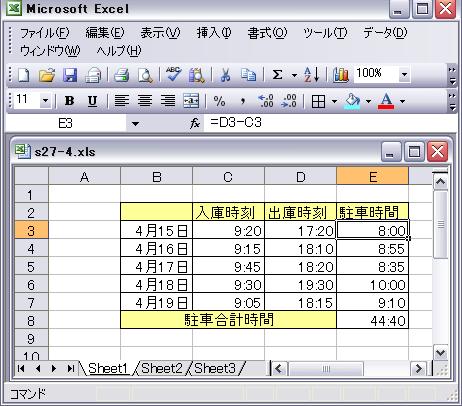Switch to the Sheet2 tab
This screenshot has width=462, height=406.
(x=162, y=369)
